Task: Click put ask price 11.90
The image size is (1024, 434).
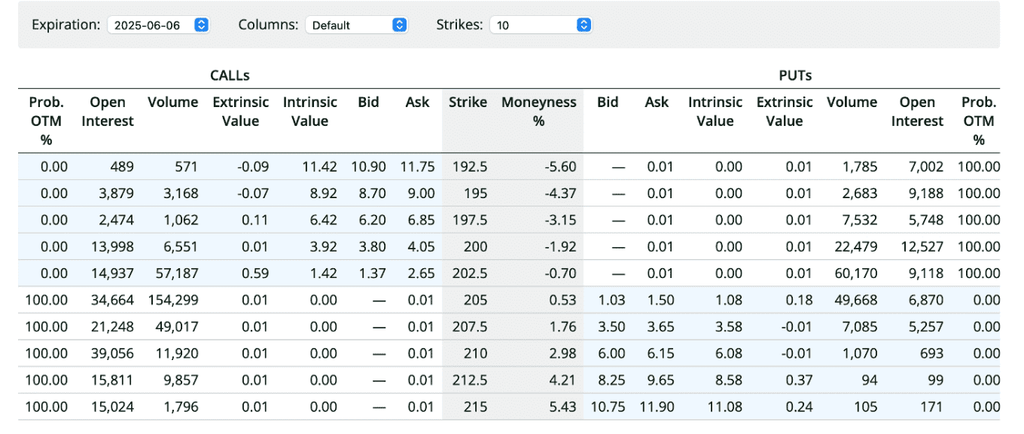Action: [658, 407]
